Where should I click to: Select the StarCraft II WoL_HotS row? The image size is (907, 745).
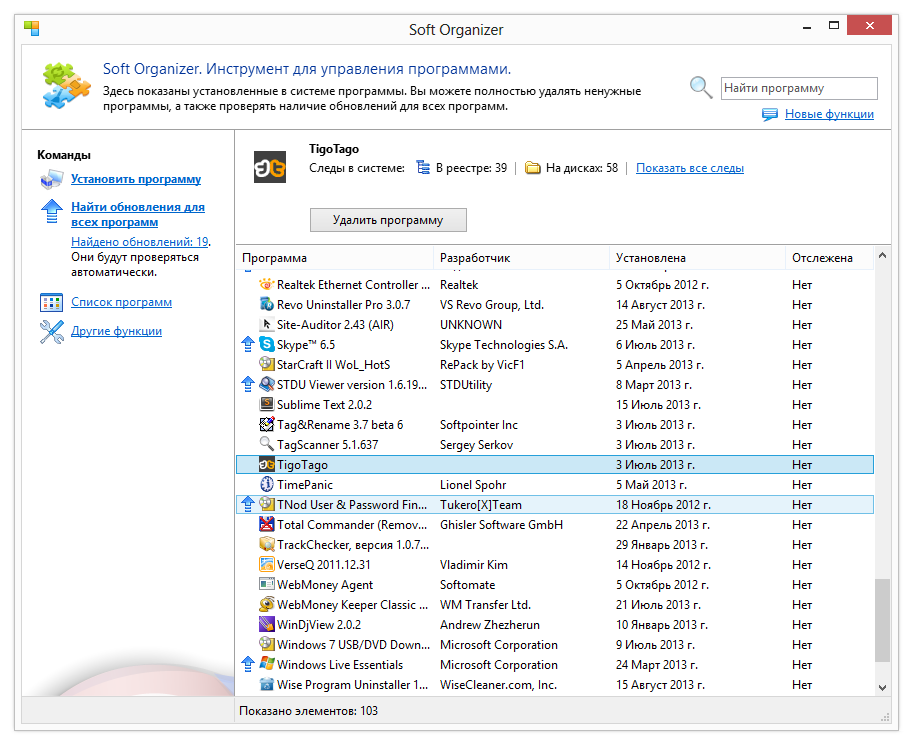point(555,364)
